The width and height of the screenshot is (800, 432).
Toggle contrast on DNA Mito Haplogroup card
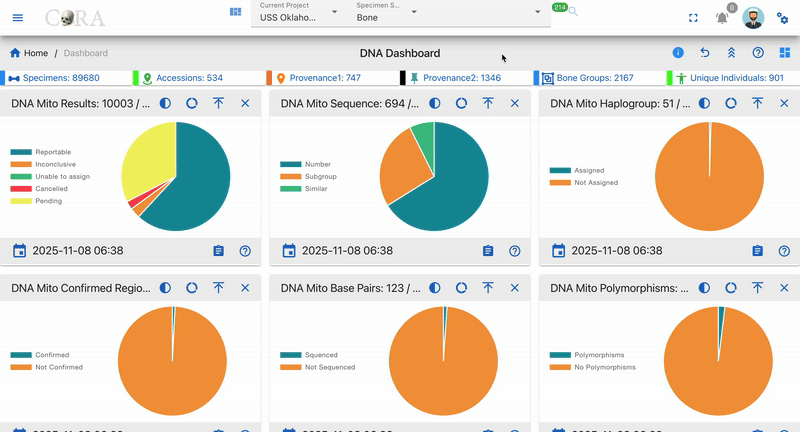704,104
